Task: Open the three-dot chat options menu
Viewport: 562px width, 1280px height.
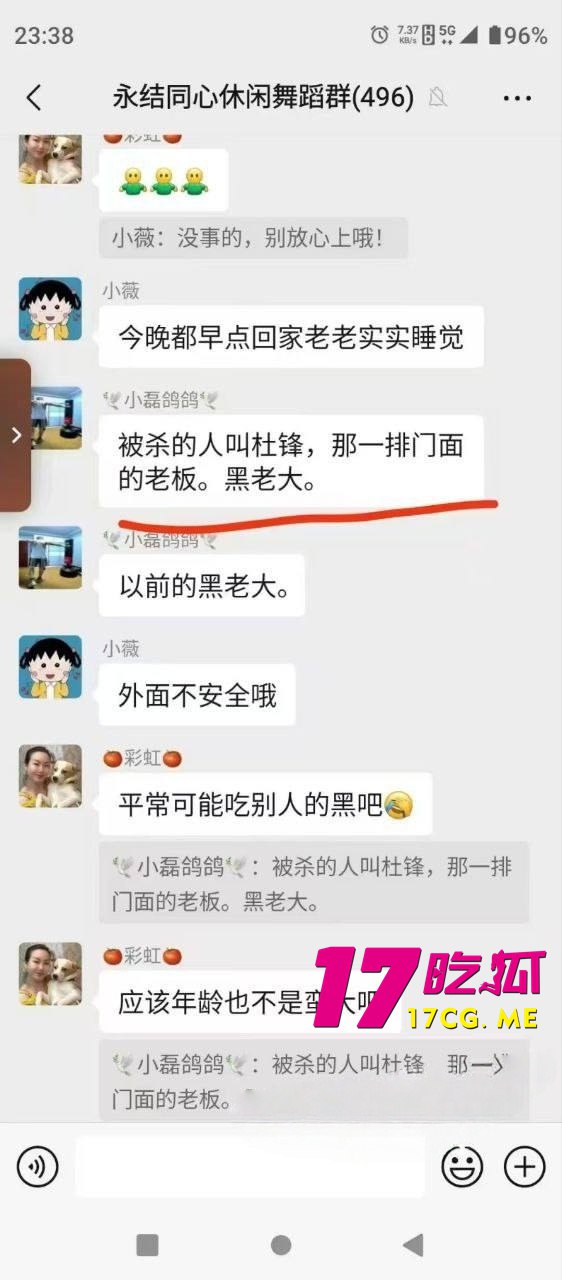Action: click(x=517, y=98)
